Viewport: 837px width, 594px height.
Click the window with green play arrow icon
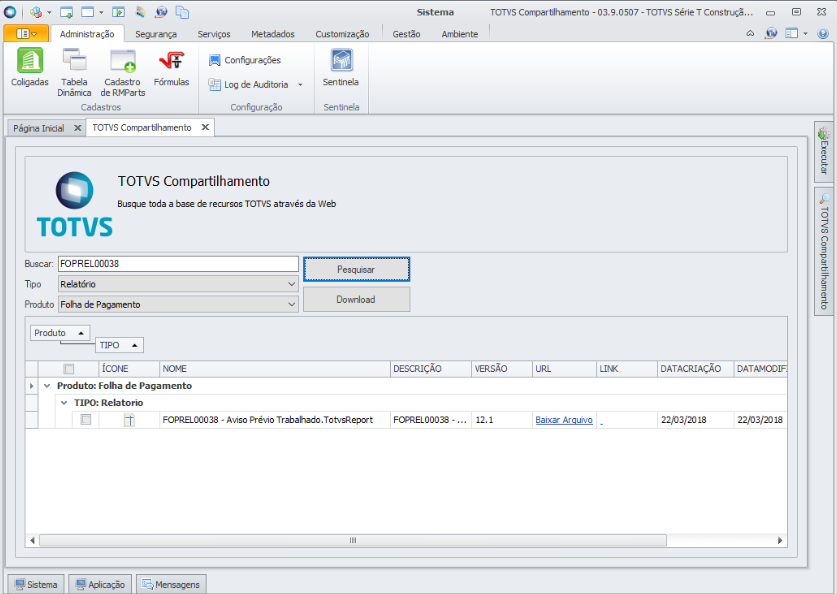118,12
